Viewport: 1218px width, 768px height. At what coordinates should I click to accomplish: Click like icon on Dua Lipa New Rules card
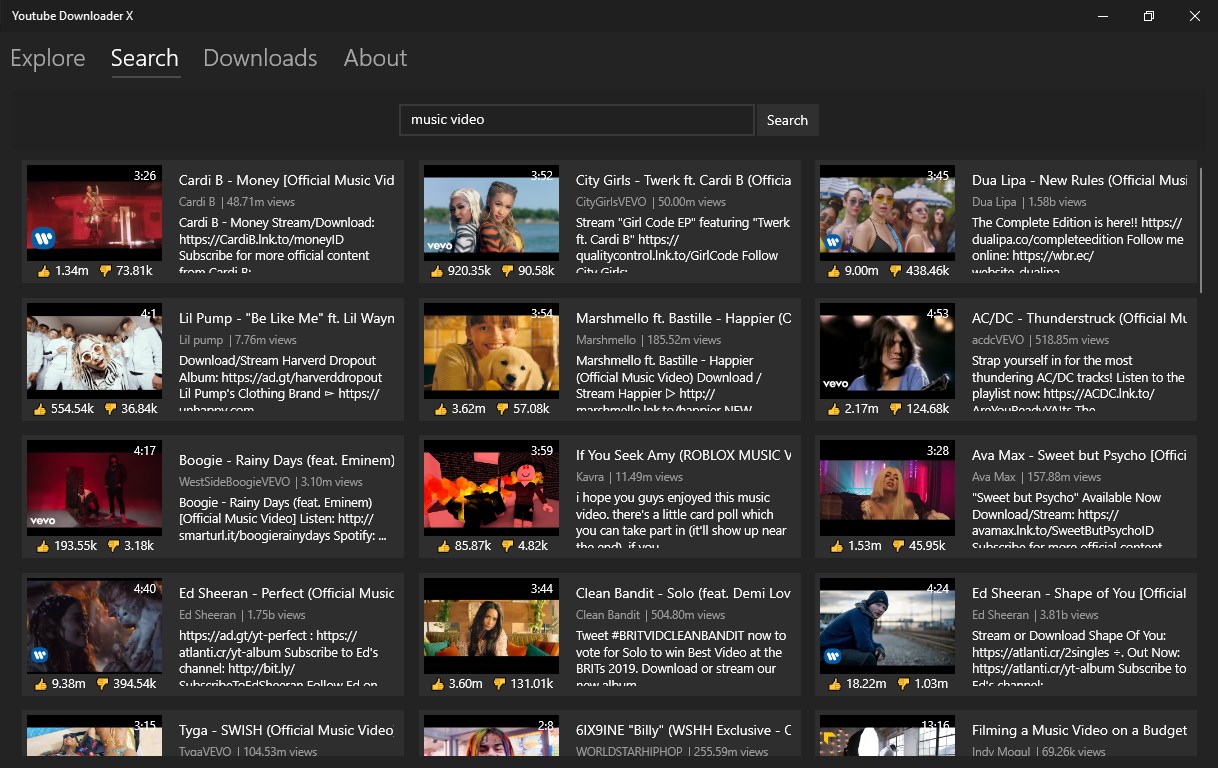[x=833, y=271]
